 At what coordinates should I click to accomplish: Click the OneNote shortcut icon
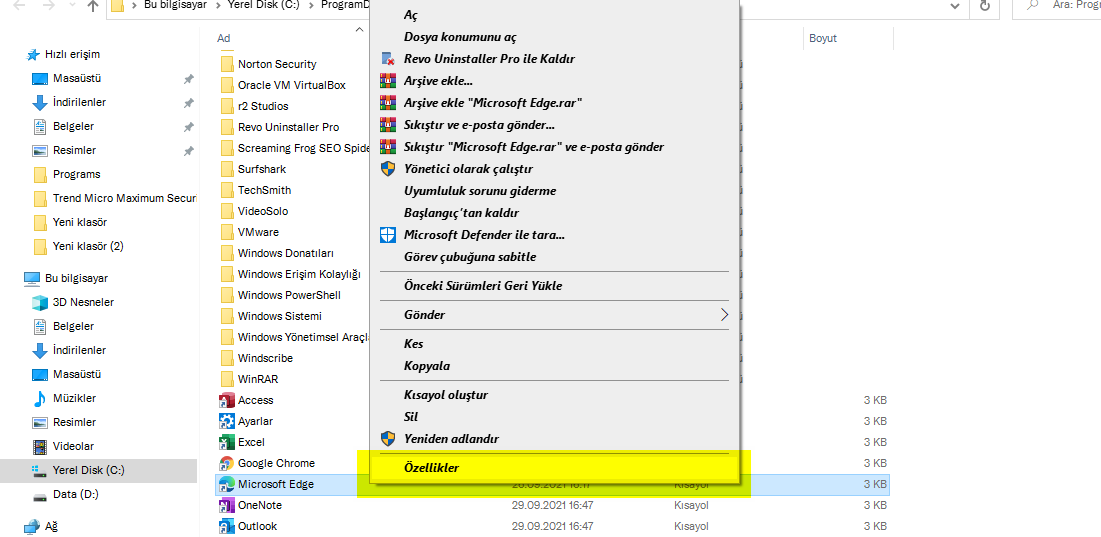point(226,505)
